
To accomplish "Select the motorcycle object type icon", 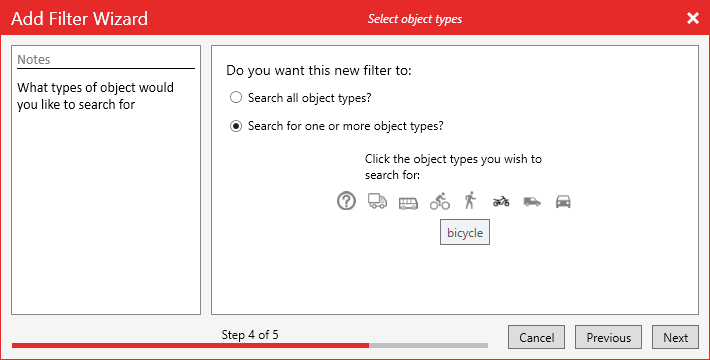I will [501, 201].
